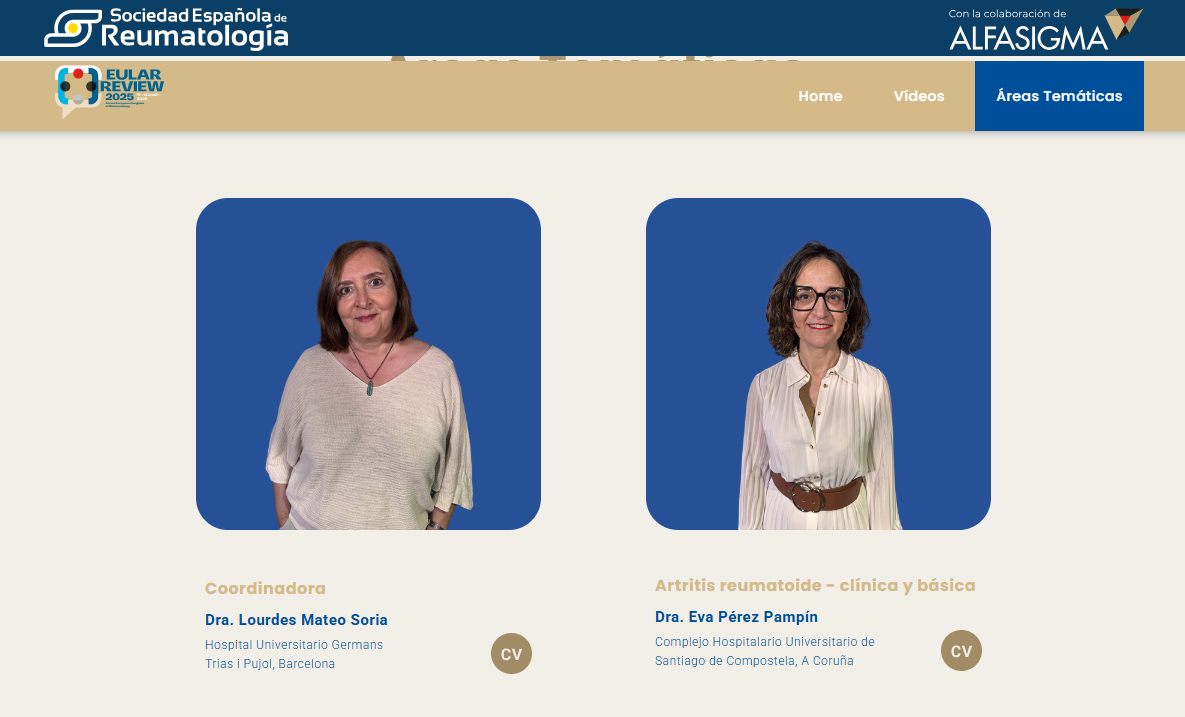Select the Coordinadora heading
The image size is (1185, 717).
point(265,588)
